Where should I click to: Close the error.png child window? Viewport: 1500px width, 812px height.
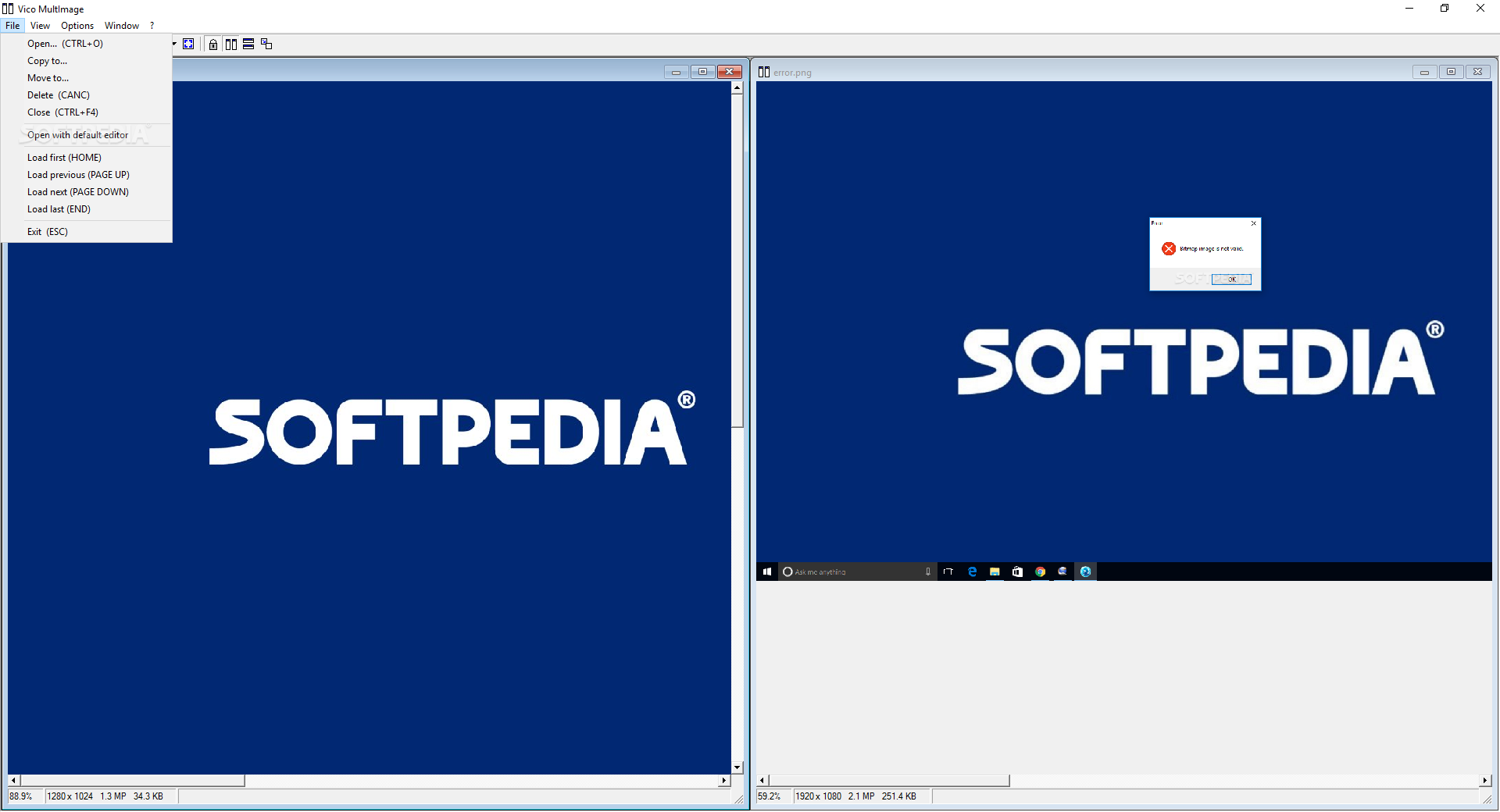[x=1477, y=72]
